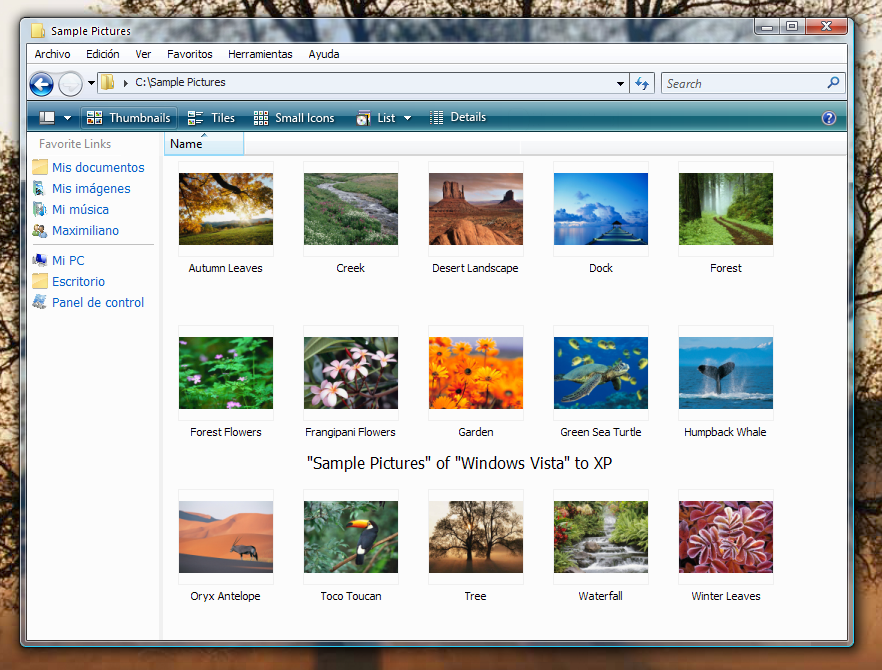Open the Favoritos menu

(189, 54)
